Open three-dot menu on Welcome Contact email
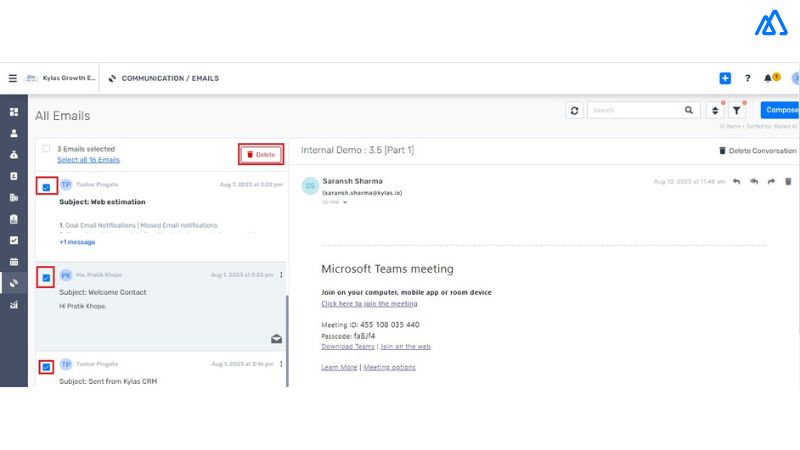The height and width of the screenshot is (450, 800). click(x=281, y=275)
